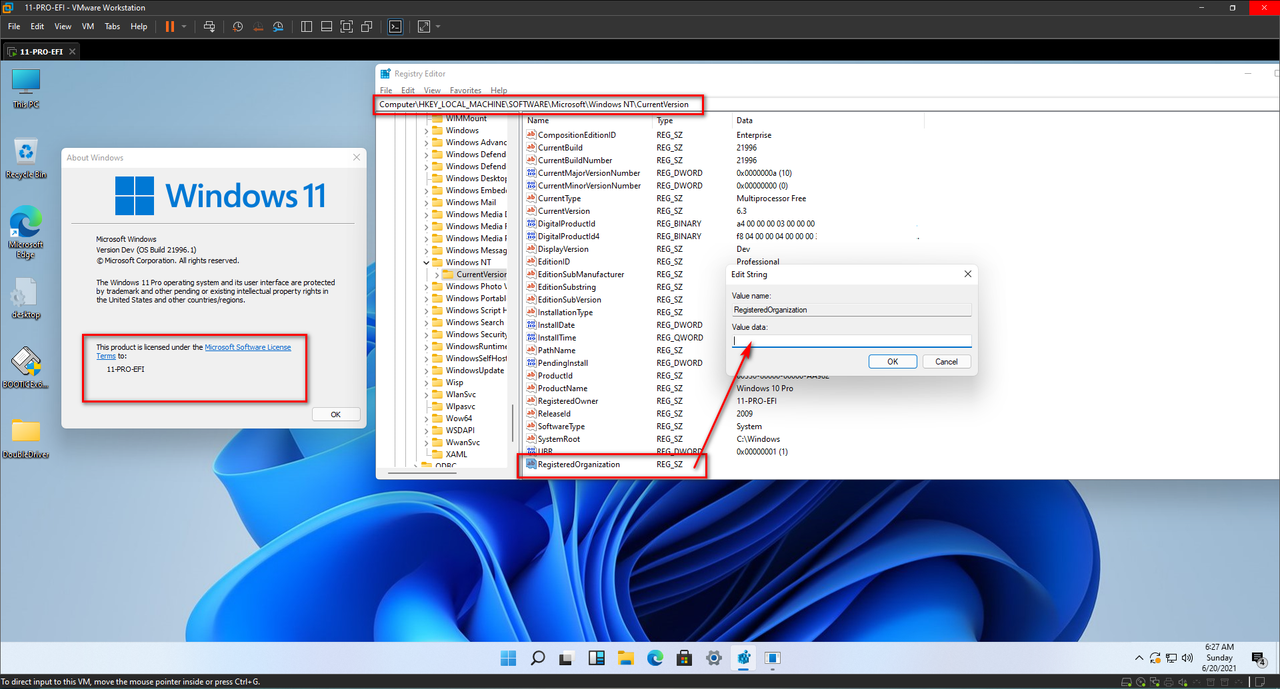Viewport: 1280px width, 689px height.
Task: Open VMware's Tabs menu
Action: pyautogui.click(x=113, y=26)
